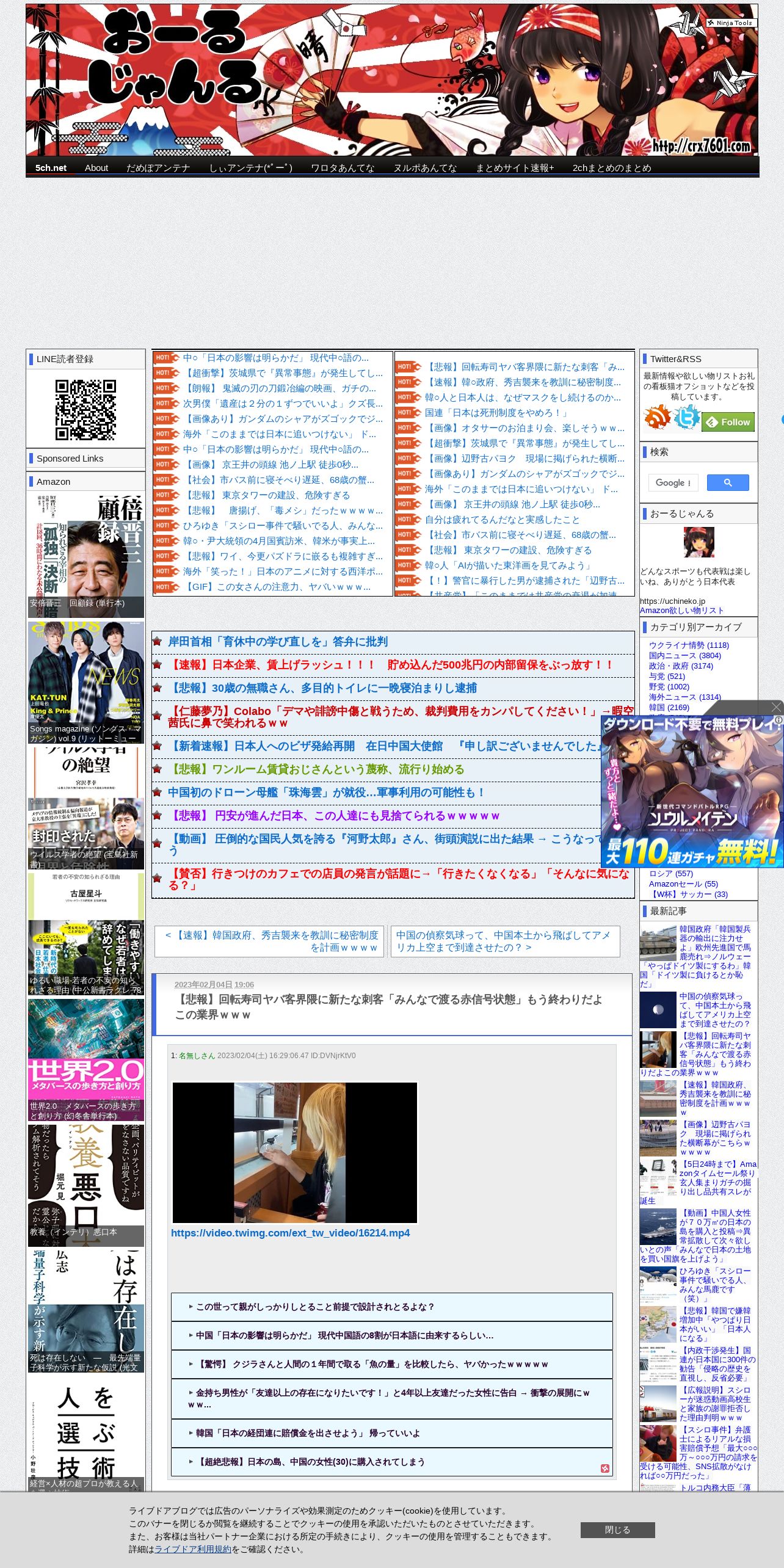The image size is (784, 1568).
Task: Open article title 【悲報】回転寿司ヤバ客界隈に新たな刺客
Action: [x=388, y=1007]
